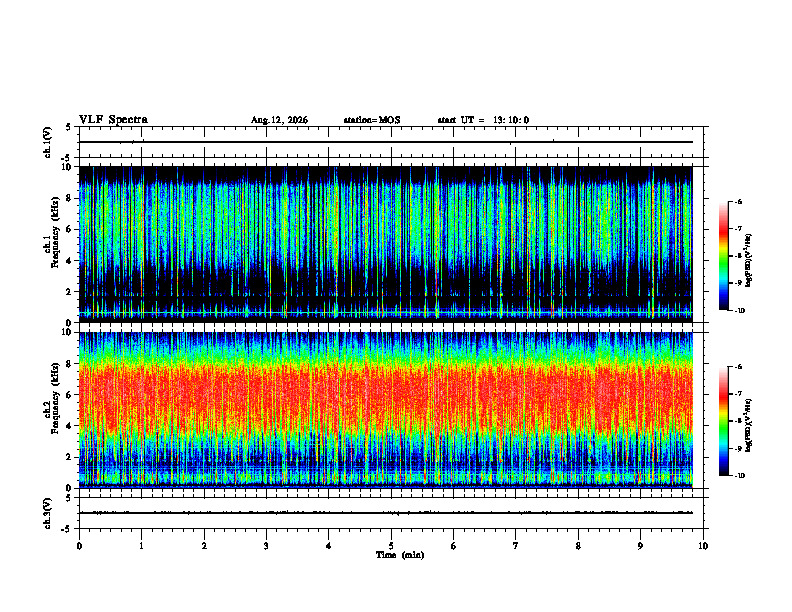Viewport: 792px width, 612px height.
Task: Select the ch.1 colorbar 'log(PSD)' label
Action: point(749,260)
